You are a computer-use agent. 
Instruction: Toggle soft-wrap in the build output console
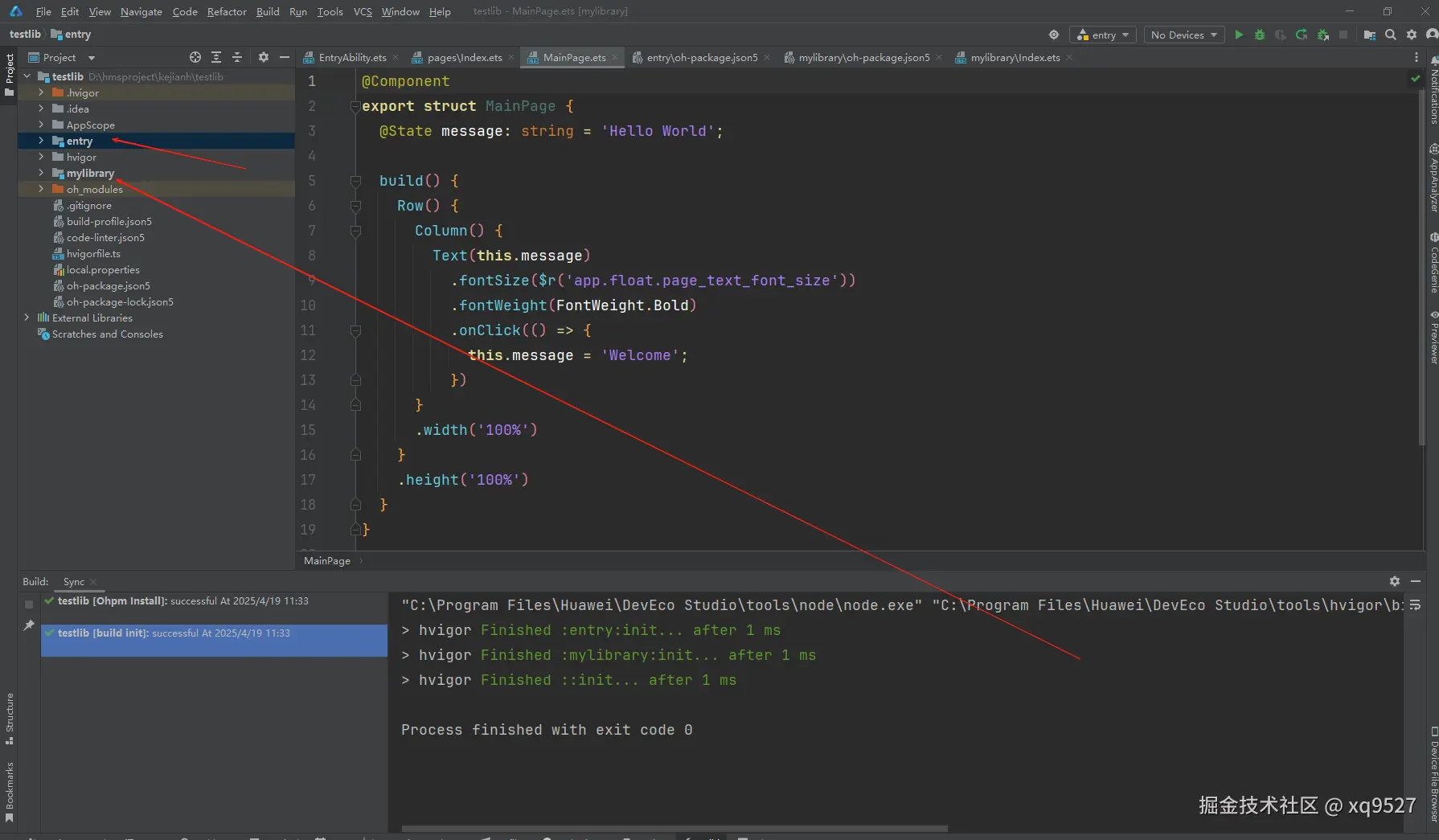1415,604
